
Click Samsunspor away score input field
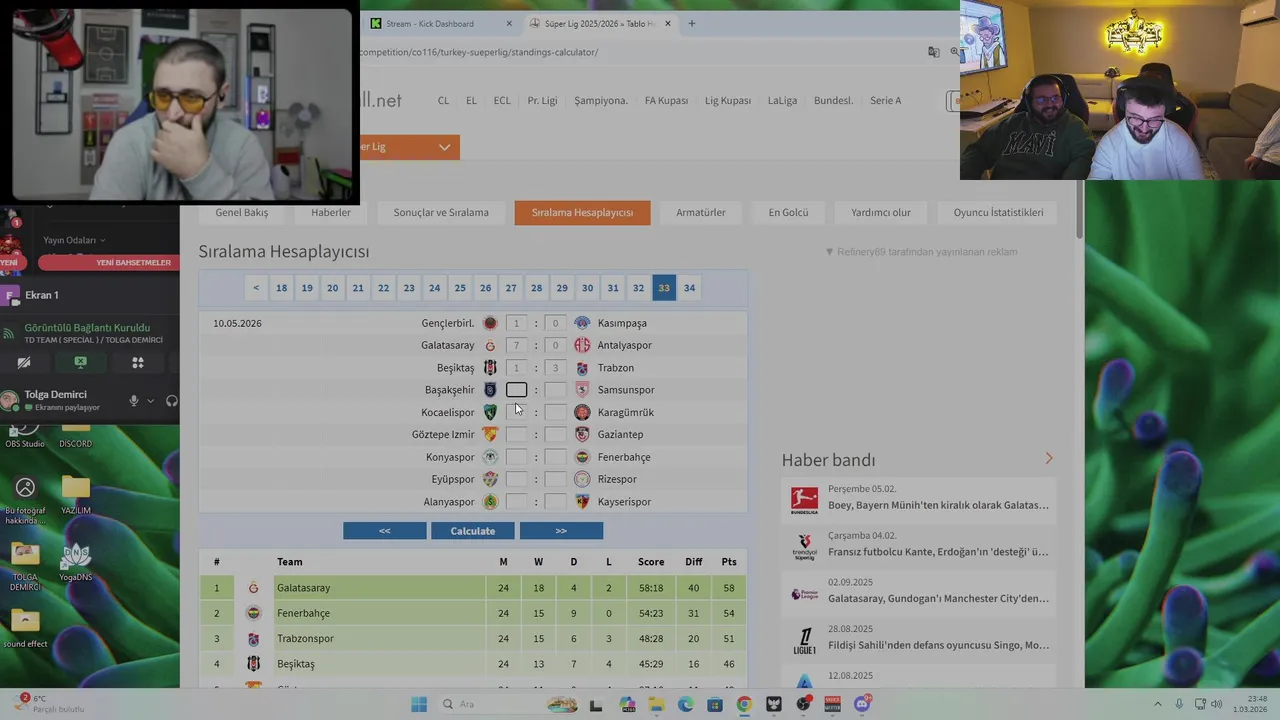(555, 390)
